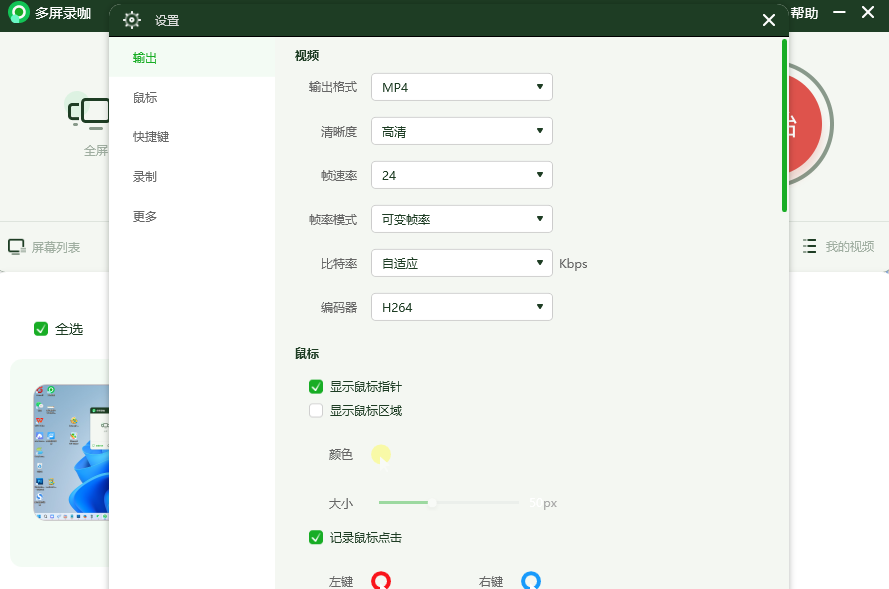The image size is (889, 589).
Task: Pick the yellow mouse area color swatch
Action: [x=381, y=455]
